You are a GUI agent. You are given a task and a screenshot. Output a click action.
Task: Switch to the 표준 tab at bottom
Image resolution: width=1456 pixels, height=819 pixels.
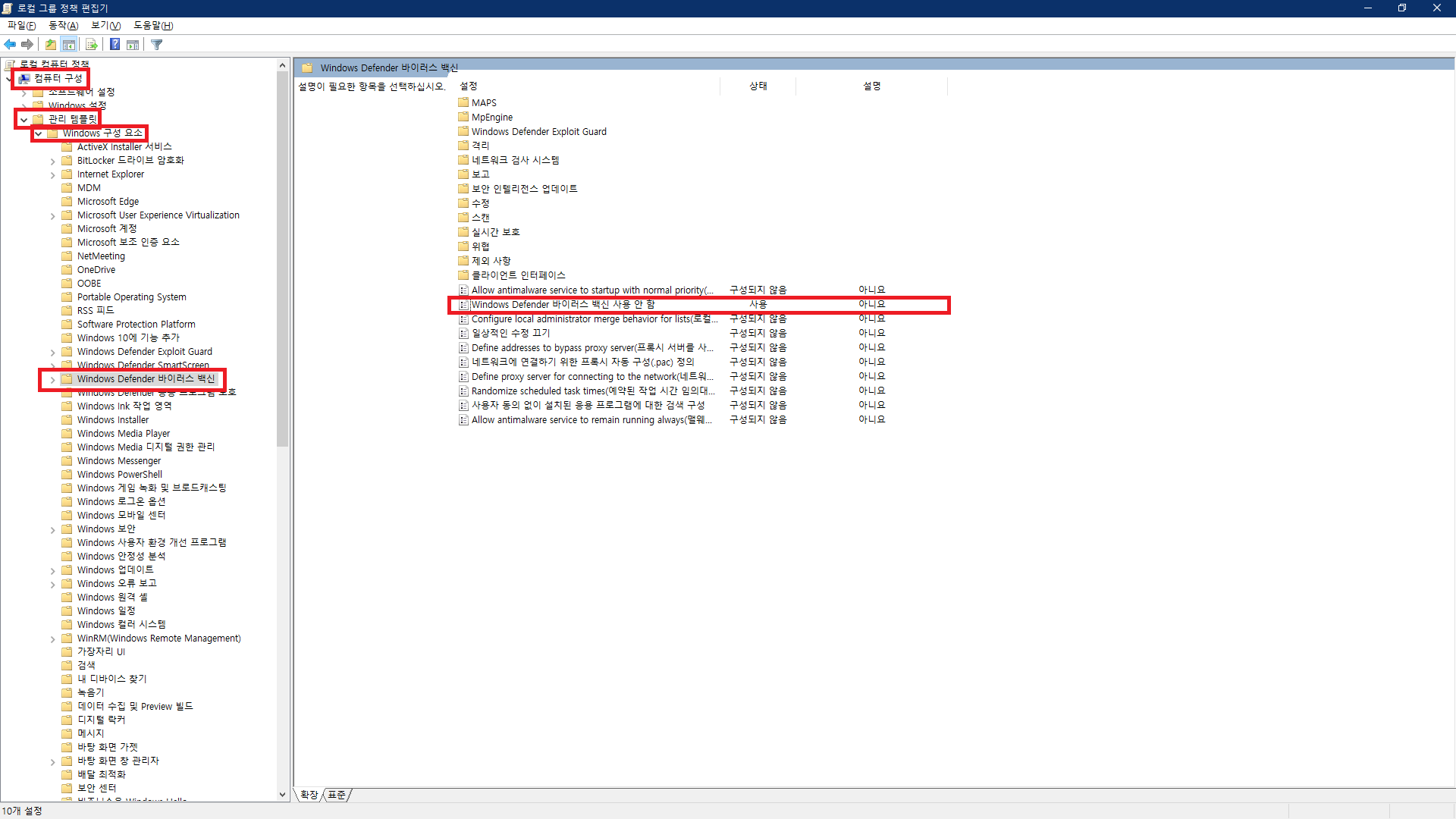pos(337,795)
